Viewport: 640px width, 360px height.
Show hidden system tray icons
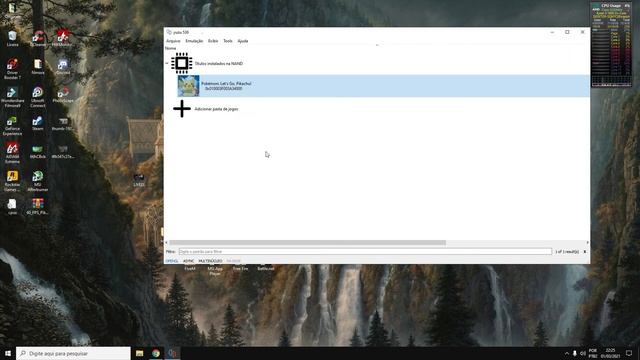point(567,353)
